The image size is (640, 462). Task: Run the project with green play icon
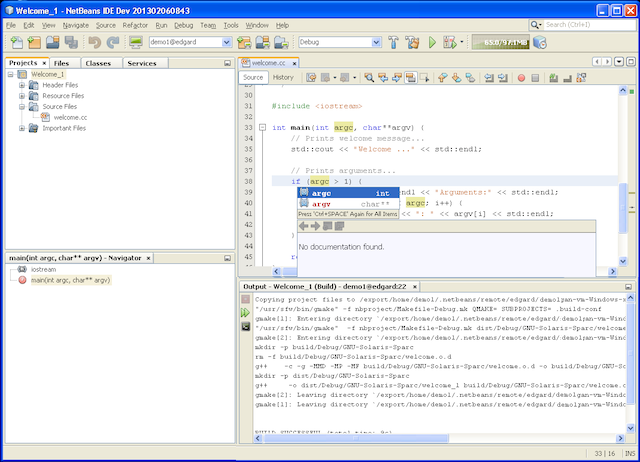(432, 43)
